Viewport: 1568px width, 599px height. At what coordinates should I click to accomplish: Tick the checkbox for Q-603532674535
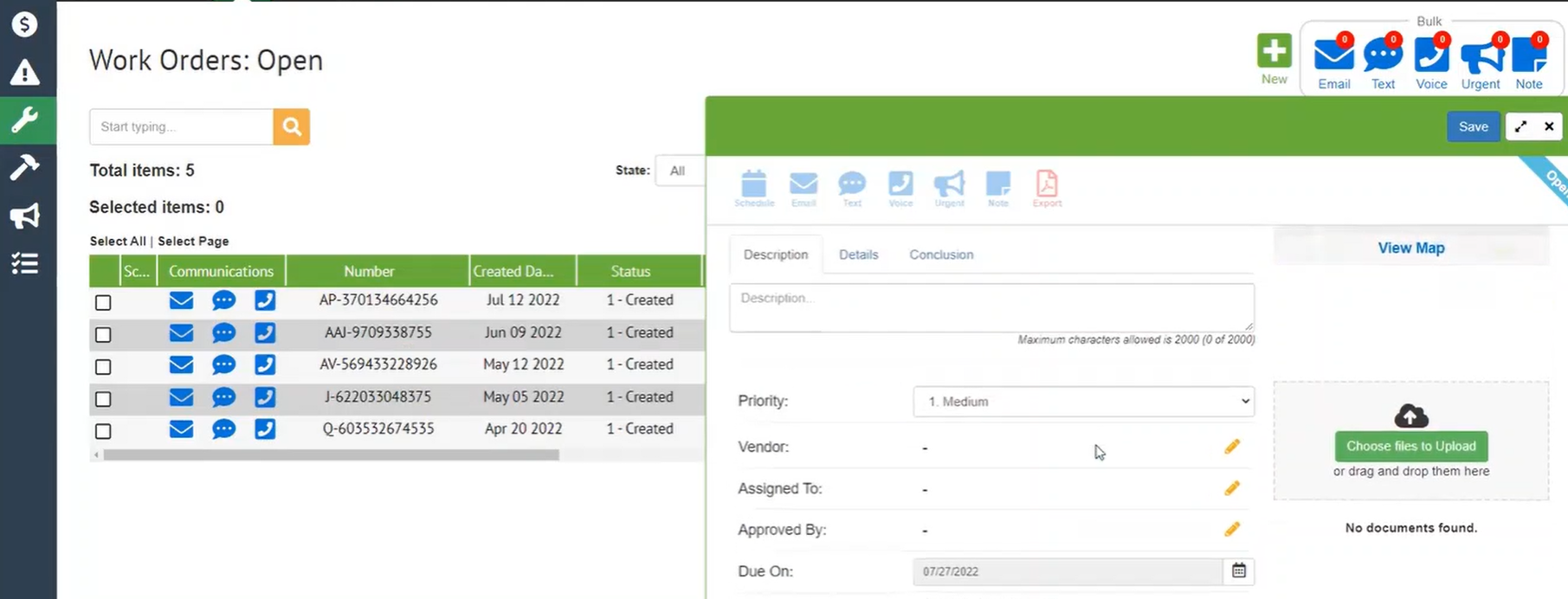click(103, 431)
